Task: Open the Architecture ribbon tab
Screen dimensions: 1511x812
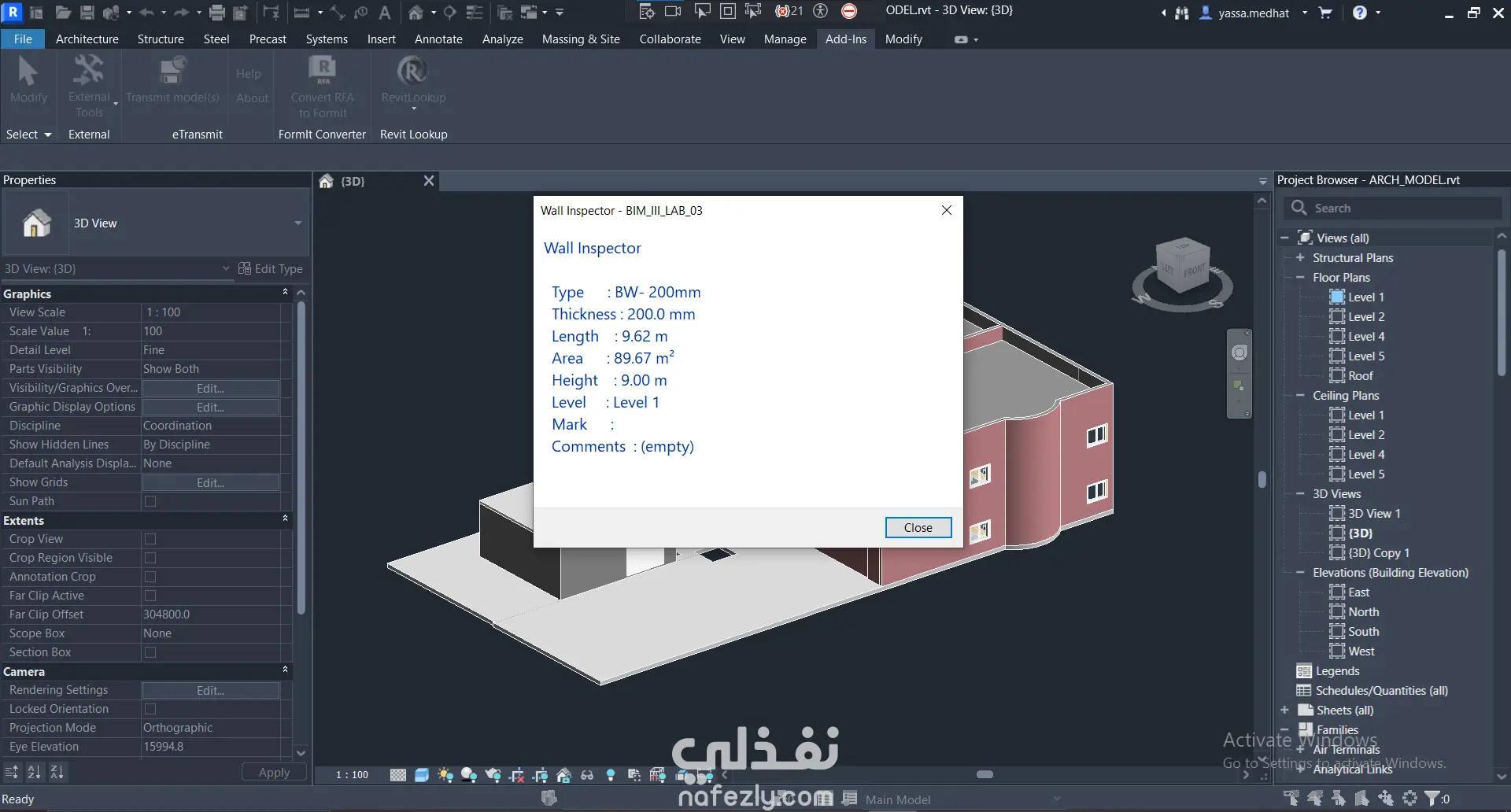Action: [87, 39]
